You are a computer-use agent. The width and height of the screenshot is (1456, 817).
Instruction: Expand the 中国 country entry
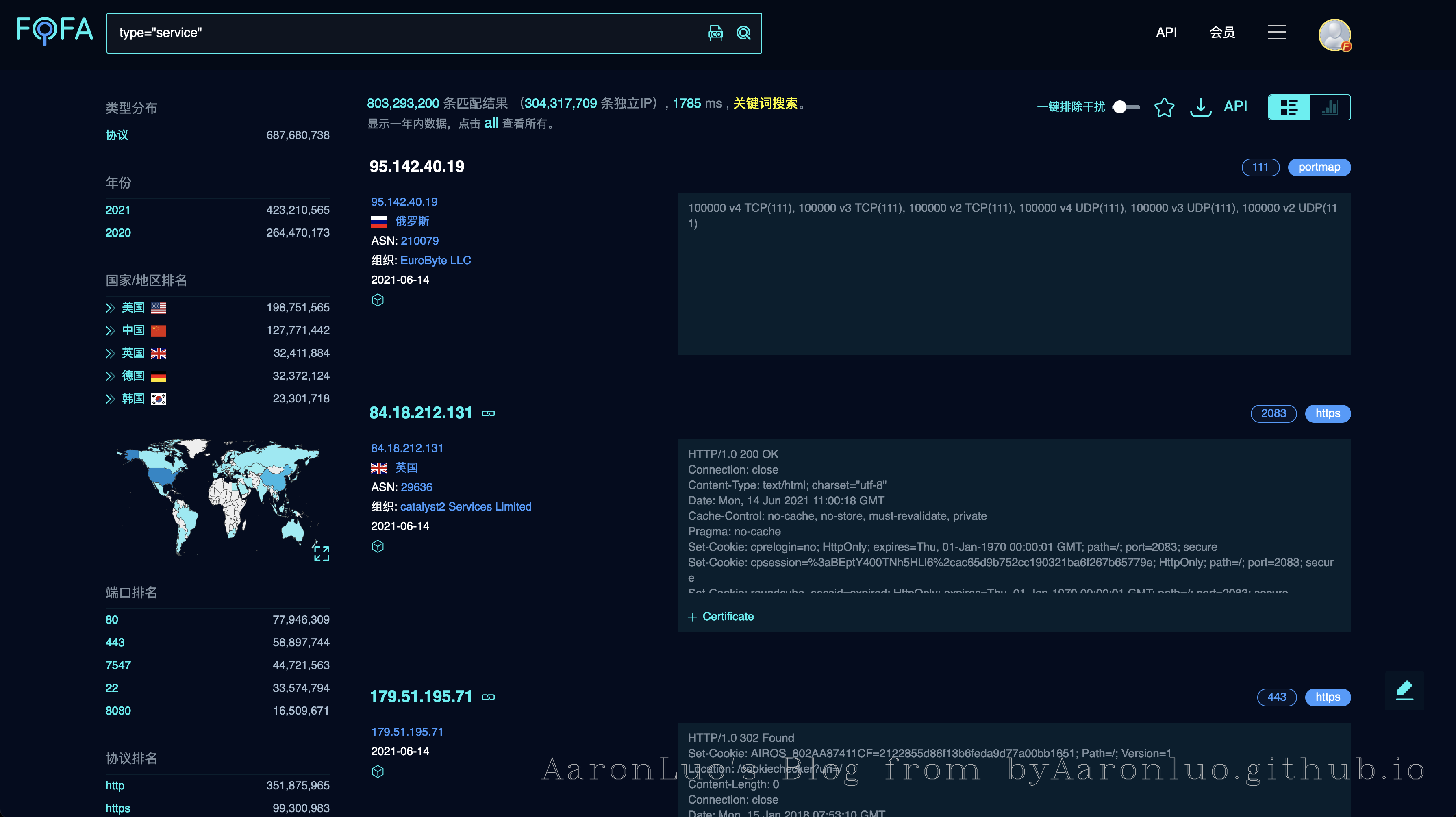click(110, 331)
